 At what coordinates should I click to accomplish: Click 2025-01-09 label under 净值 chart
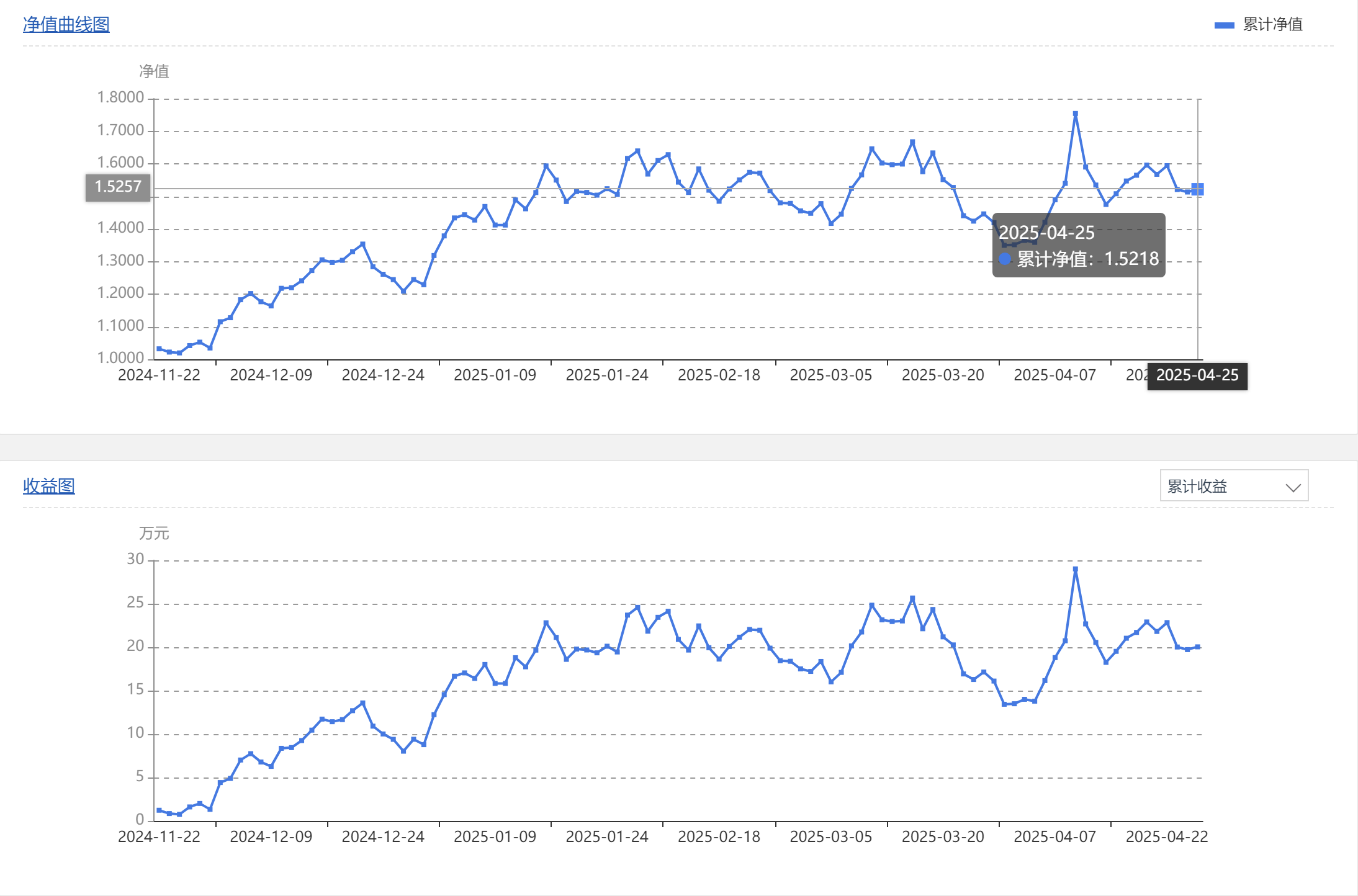495,375
